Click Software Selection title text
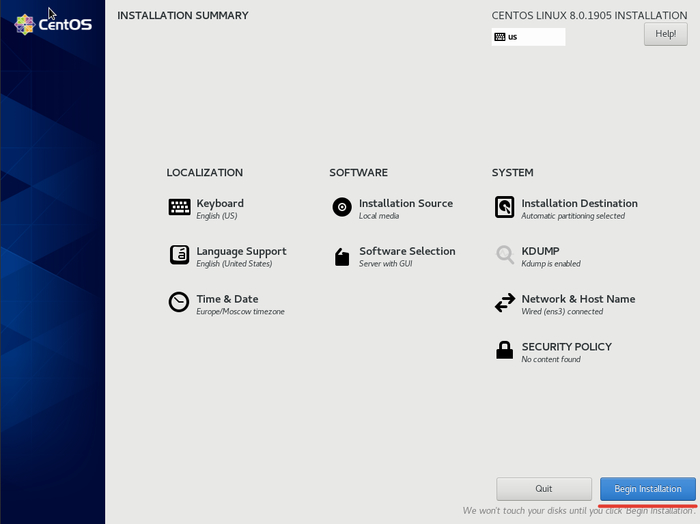Screen dimensions: 700x524 coord(407,251)
